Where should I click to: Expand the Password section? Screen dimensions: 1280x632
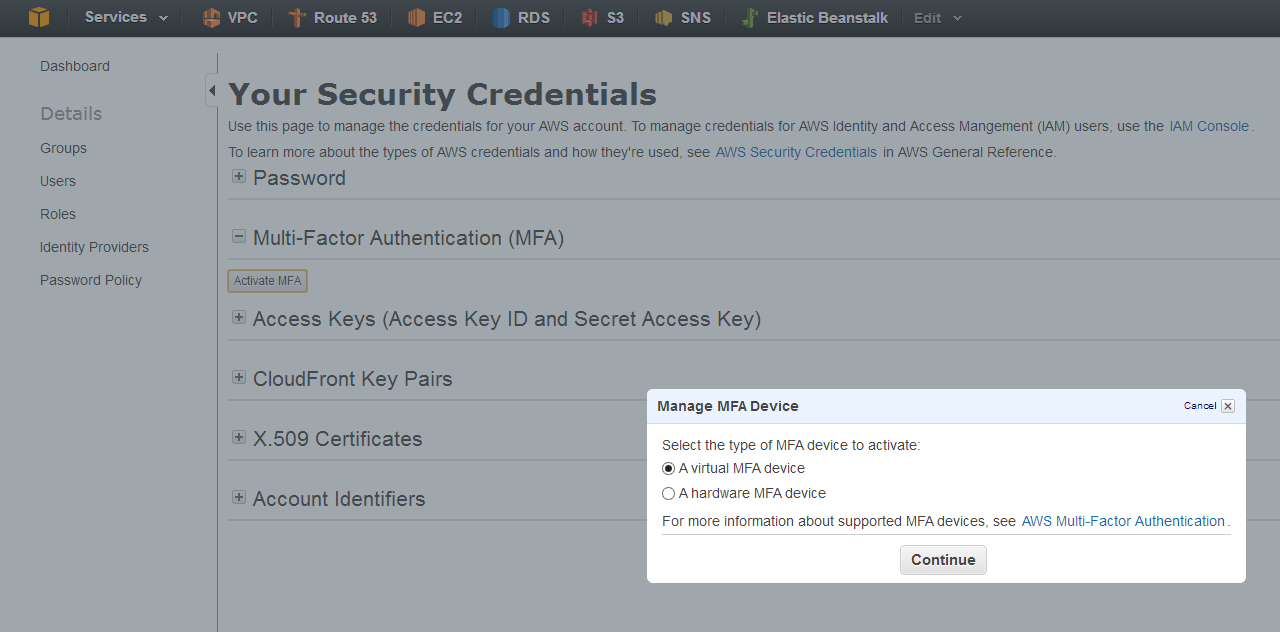pos(239,176)
